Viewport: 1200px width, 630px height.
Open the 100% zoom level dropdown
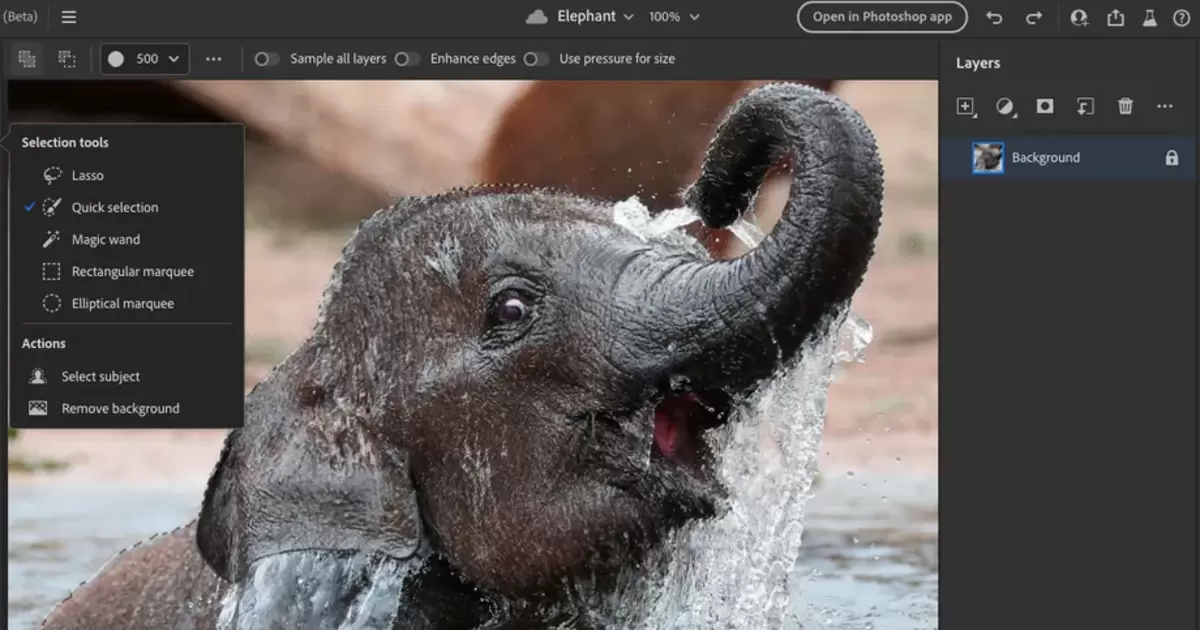[x=674, y=17]
